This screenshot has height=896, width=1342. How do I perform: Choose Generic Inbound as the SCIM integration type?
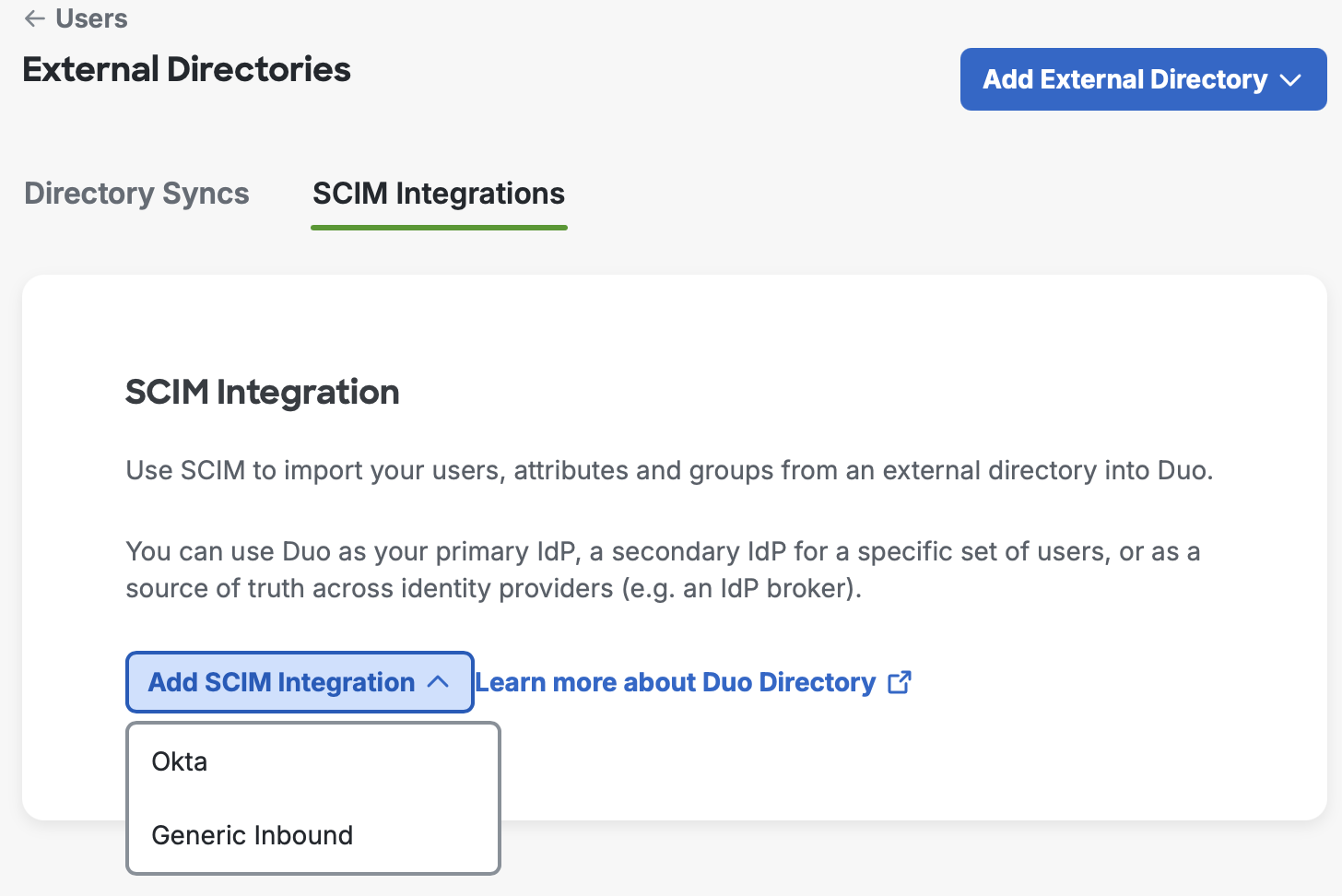(x=252, y=835)
